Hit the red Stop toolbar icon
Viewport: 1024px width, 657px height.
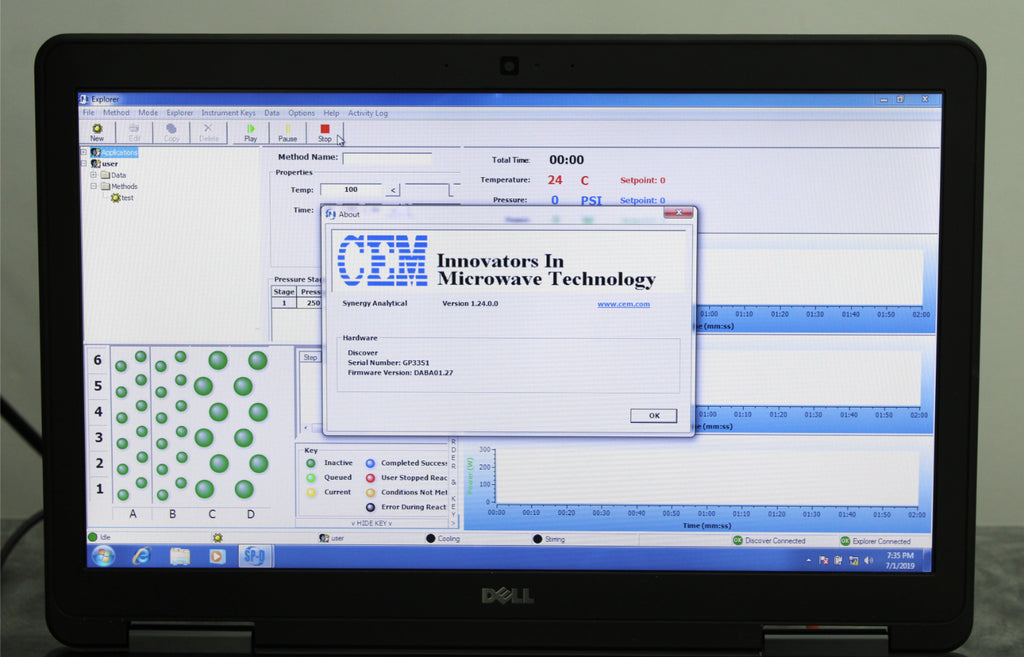point(324,129)
